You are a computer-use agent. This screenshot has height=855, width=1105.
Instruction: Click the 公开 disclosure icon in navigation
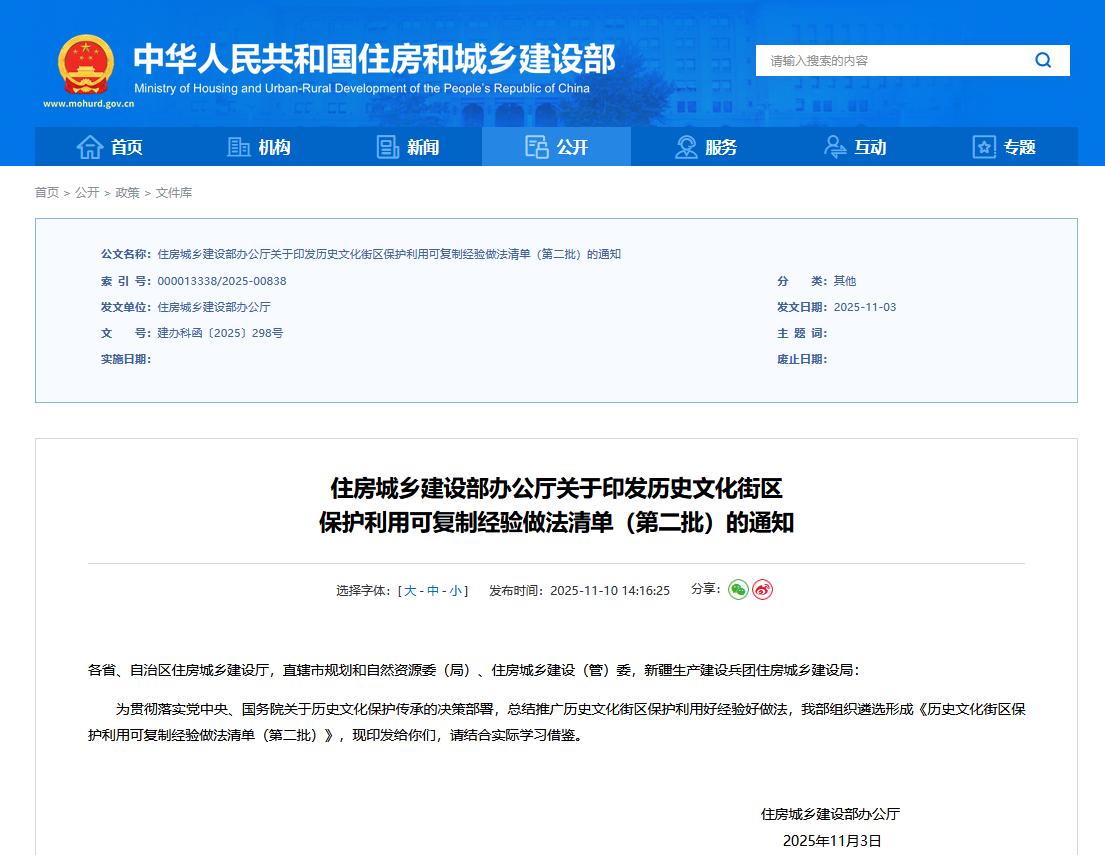point(536,146)
